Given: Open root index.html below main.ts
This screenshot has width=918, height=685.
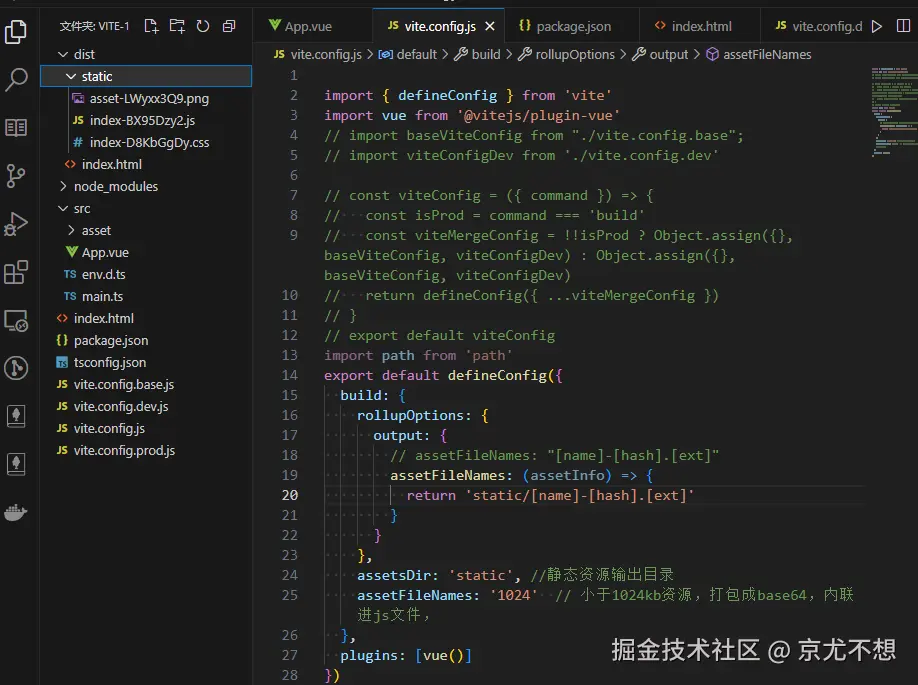Looking at the screenshot, I should tap(104, 318).
